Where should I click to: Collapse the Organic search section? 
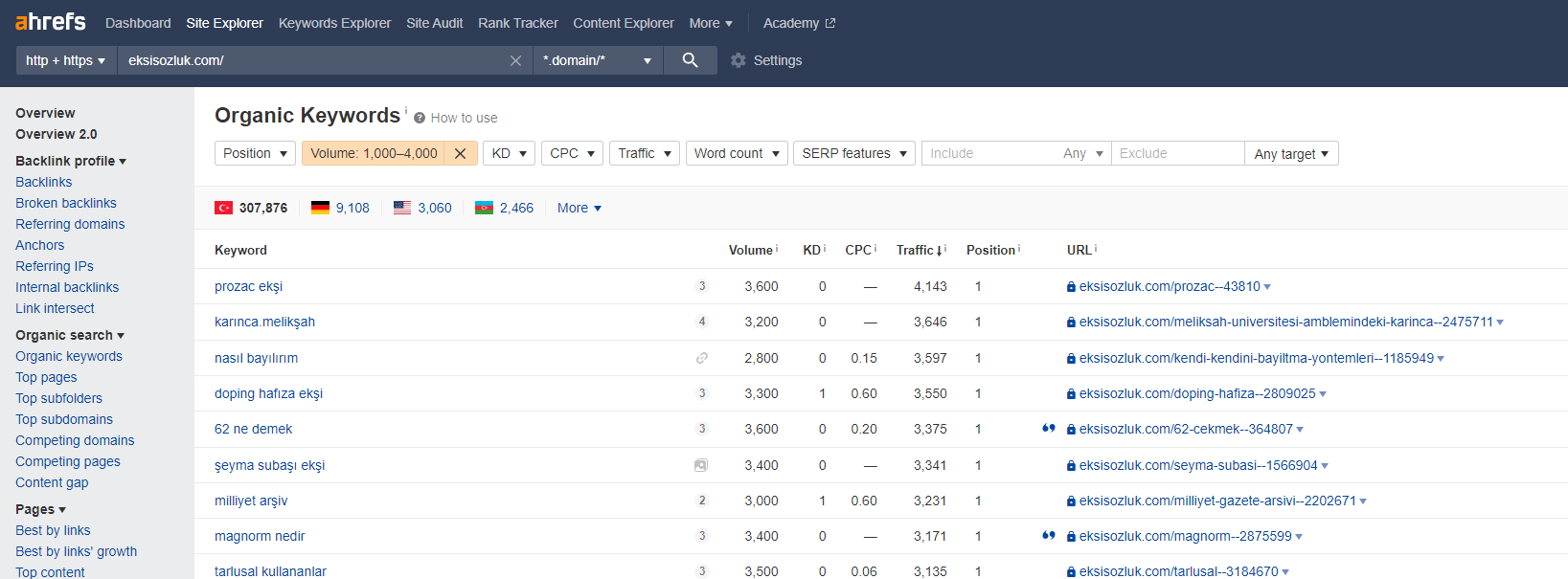coord(70,335)
